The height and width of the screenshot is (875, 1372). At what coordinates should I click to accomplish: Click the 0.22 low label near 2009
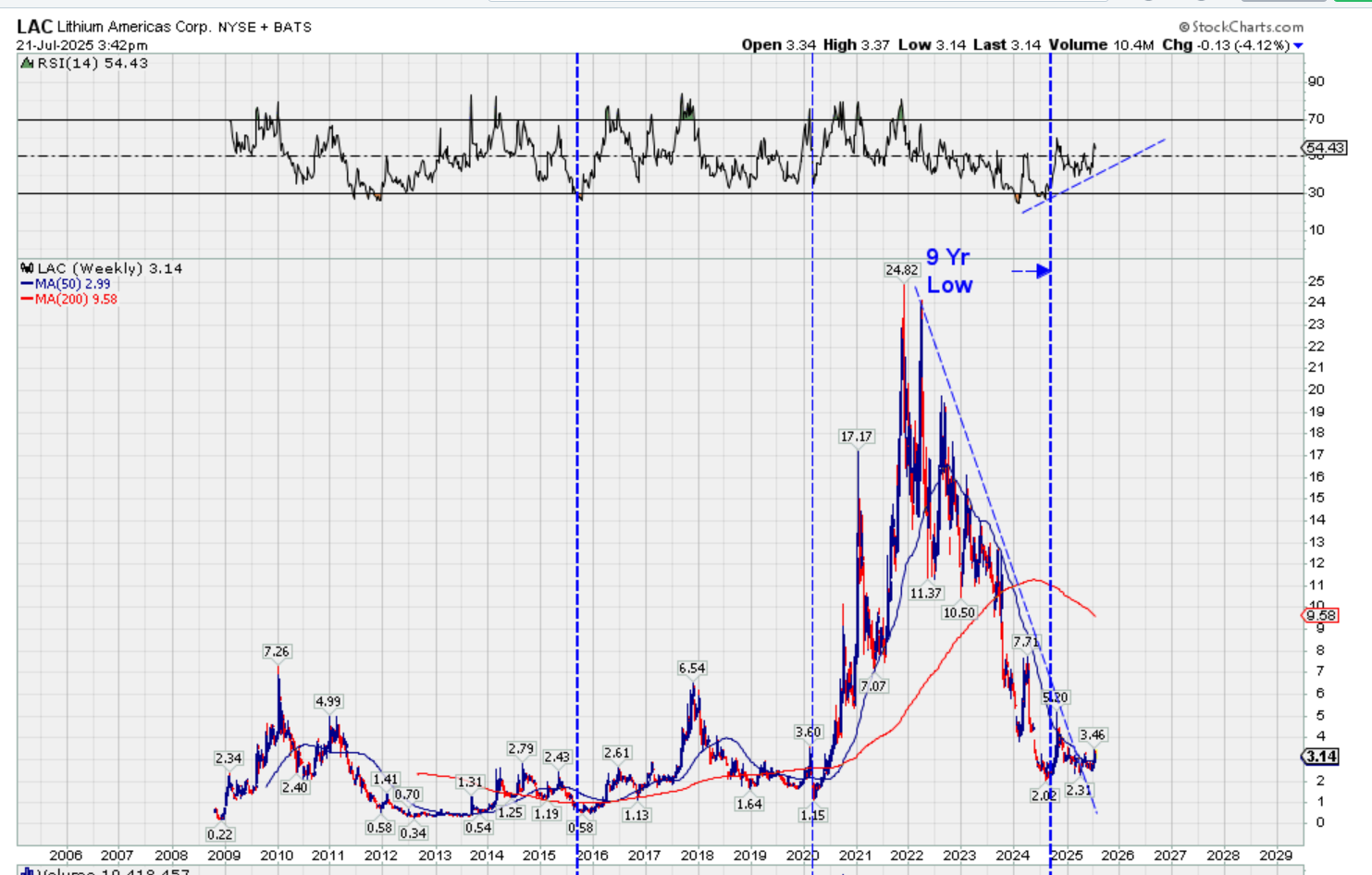pos(220,833)
